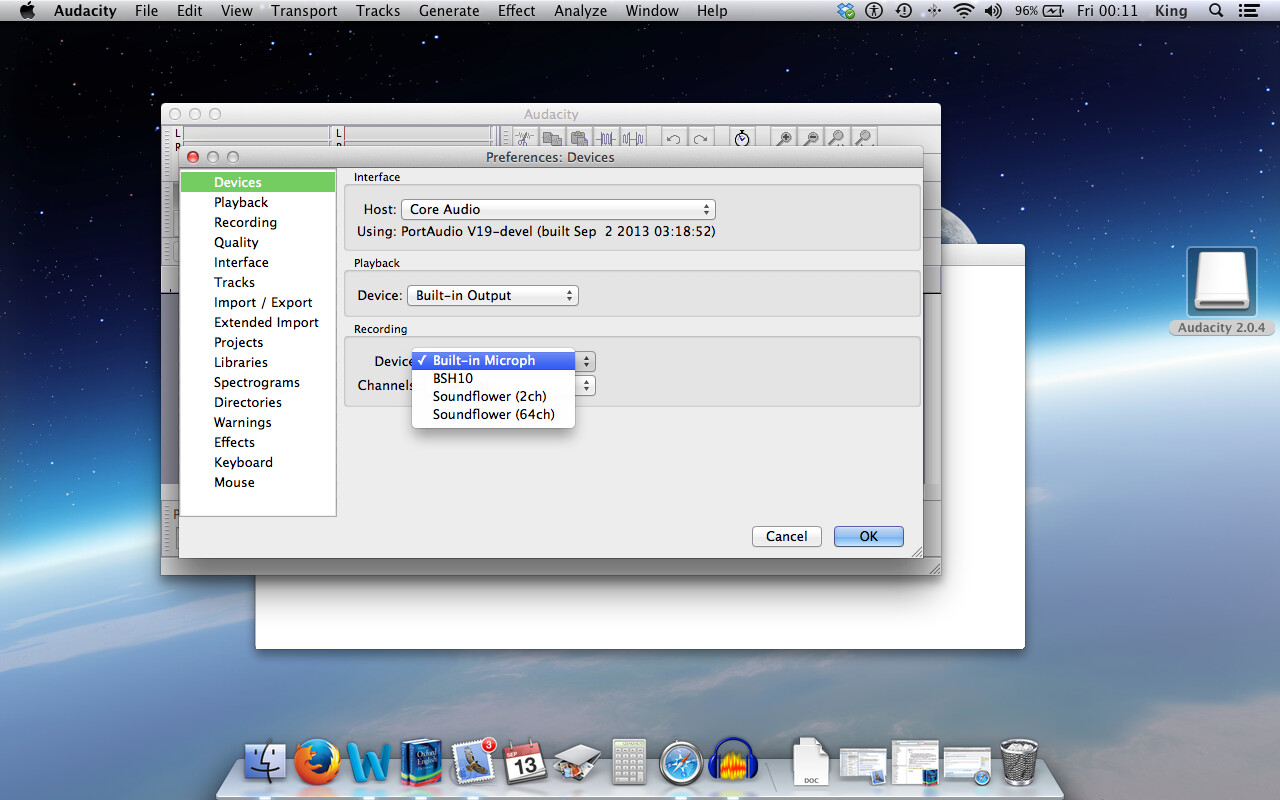Click the Paste clipboard icon in Audacity toolbar
This screenshot has height=800, width=1280.
[579, 138]
